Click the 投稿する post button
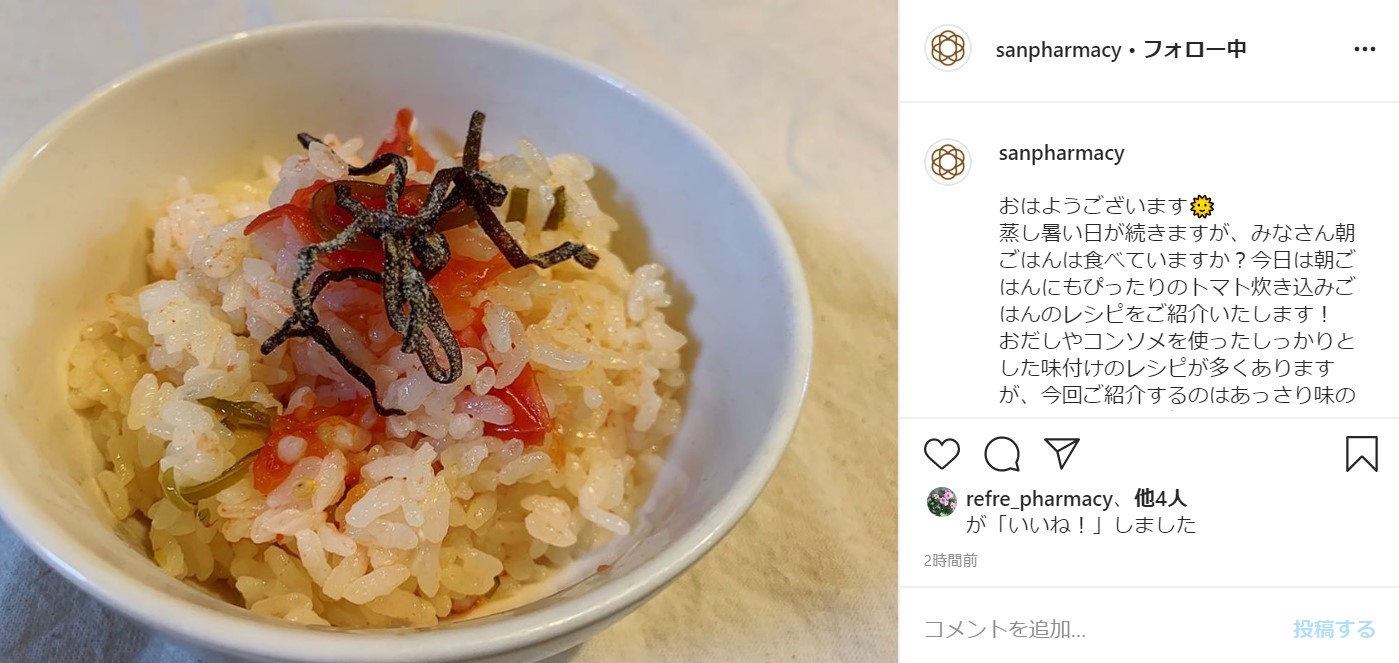Screen dimensions: 1399x663 coord(1334,629)
